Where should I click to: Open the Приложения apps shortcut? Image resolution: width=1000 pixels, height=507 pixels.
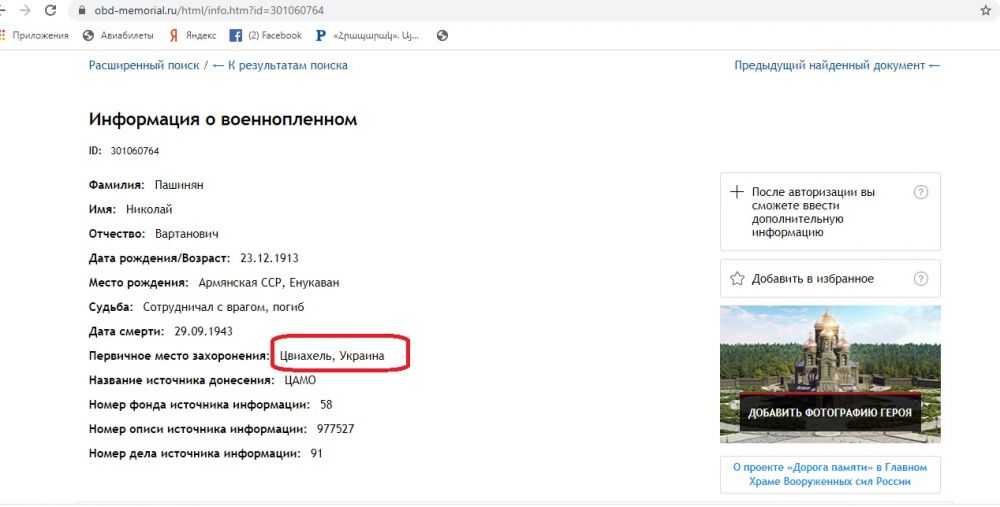[x=35, y=35]
